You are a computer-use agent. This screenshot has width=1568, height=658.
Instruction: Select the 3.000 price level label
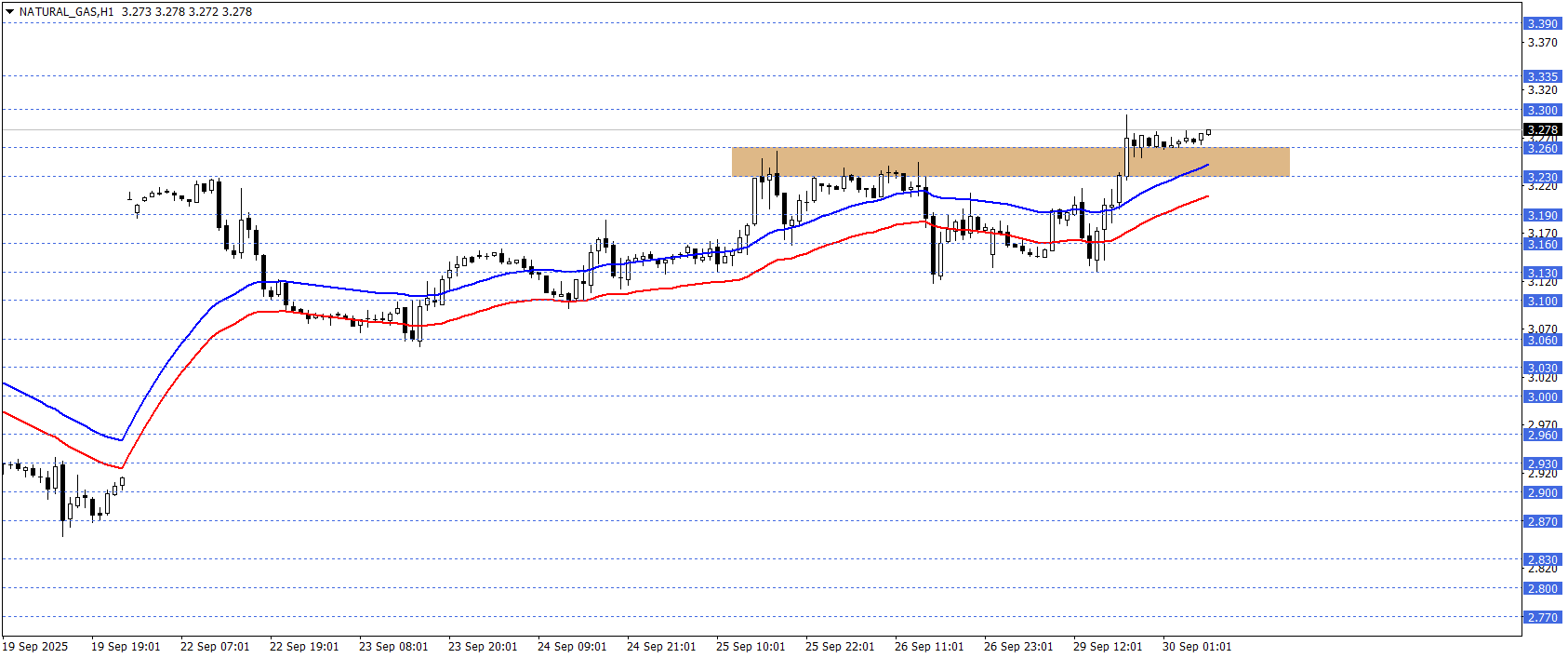pos(1542,397)
